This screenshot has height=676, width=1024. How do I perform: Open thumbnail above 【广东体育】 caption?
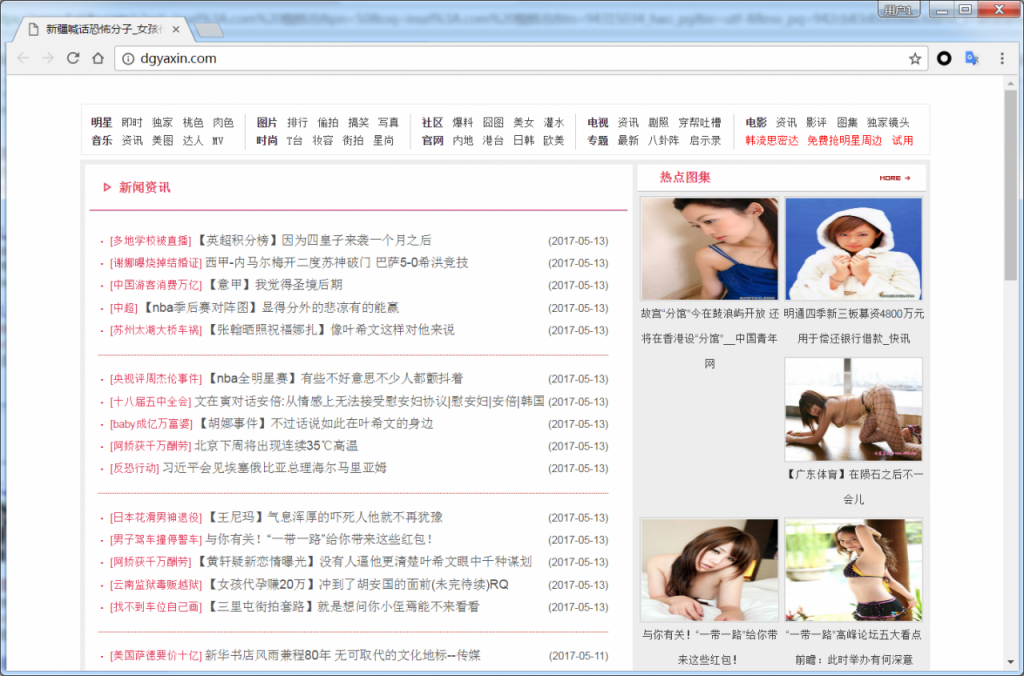click(x=854, y=410)
